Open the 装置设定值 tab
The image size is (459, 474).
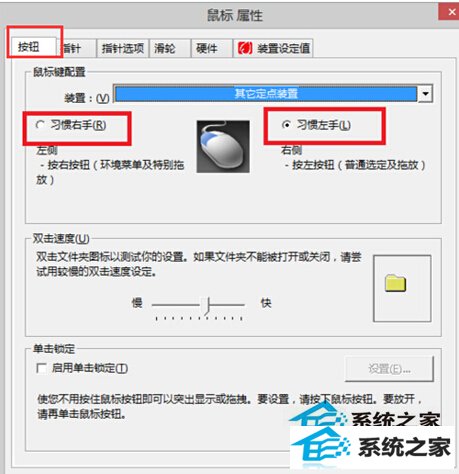click(273, 49)
